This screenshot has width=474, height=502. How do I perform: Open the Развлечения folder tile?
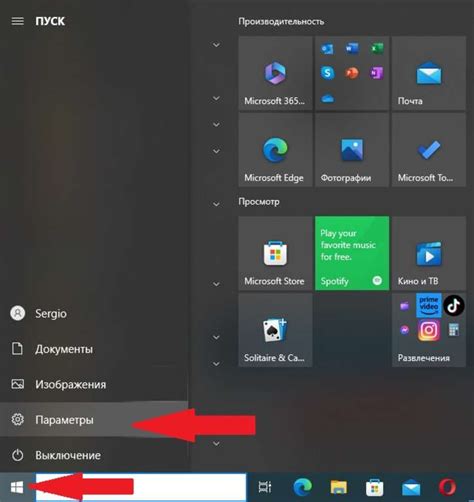(429, 330)
